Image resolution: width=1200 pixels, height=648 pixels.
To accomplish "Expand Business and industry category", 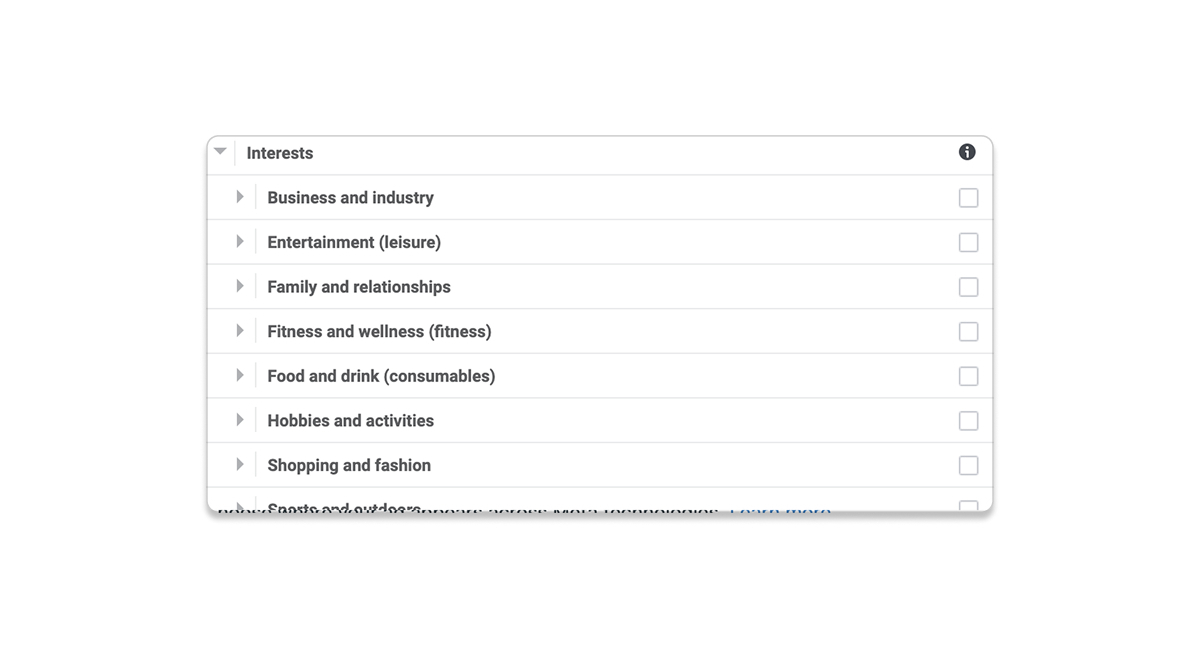I will click(x=240, y=197).
